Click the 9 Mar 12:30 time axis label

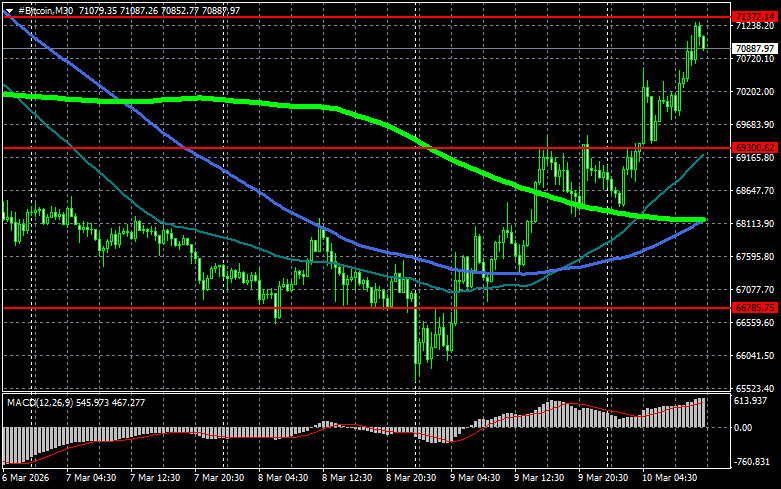(x=539, y=478)
